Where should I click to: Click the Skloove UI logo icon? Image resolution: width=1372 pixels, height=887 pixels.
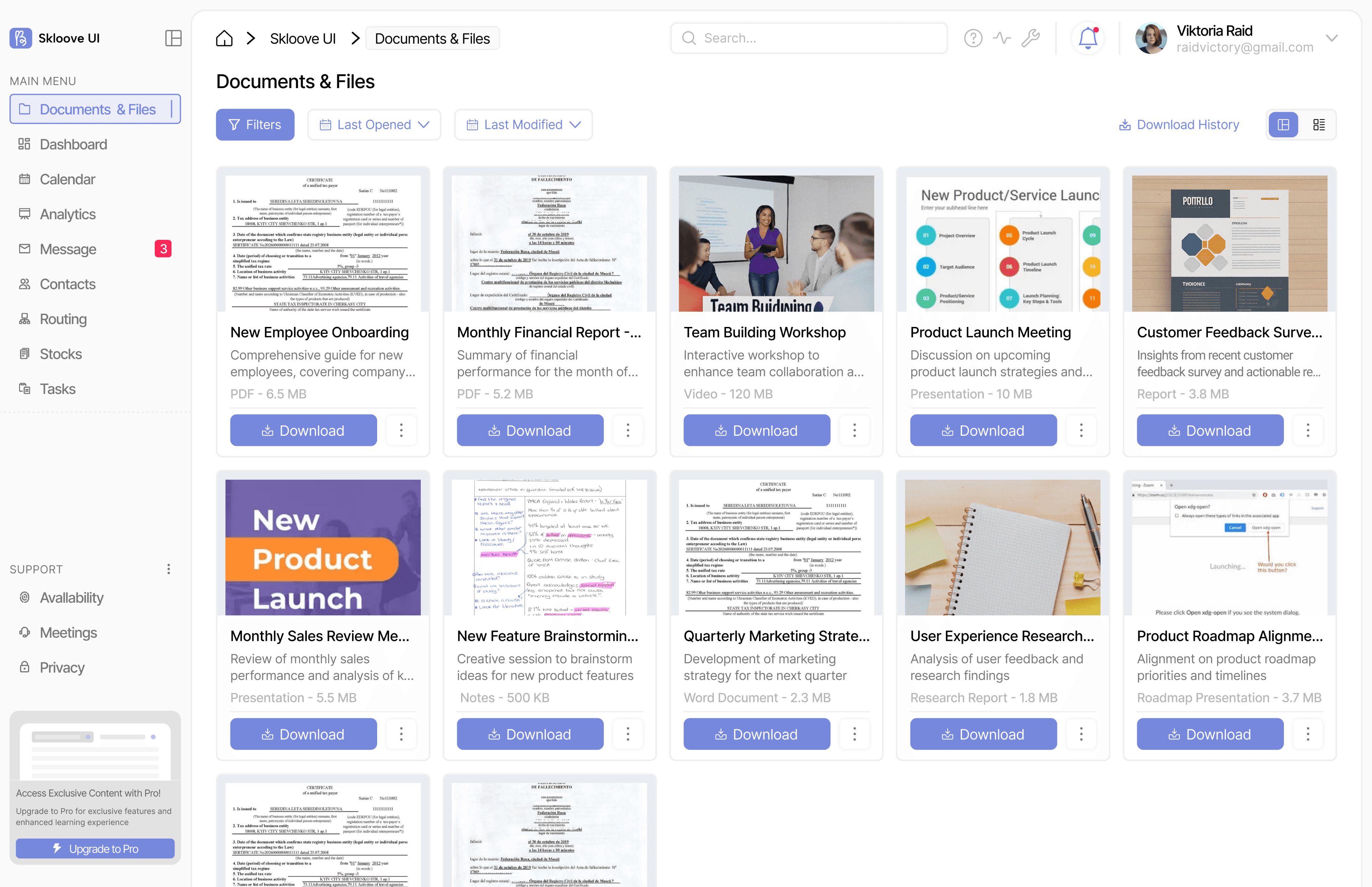coord(21,38)
